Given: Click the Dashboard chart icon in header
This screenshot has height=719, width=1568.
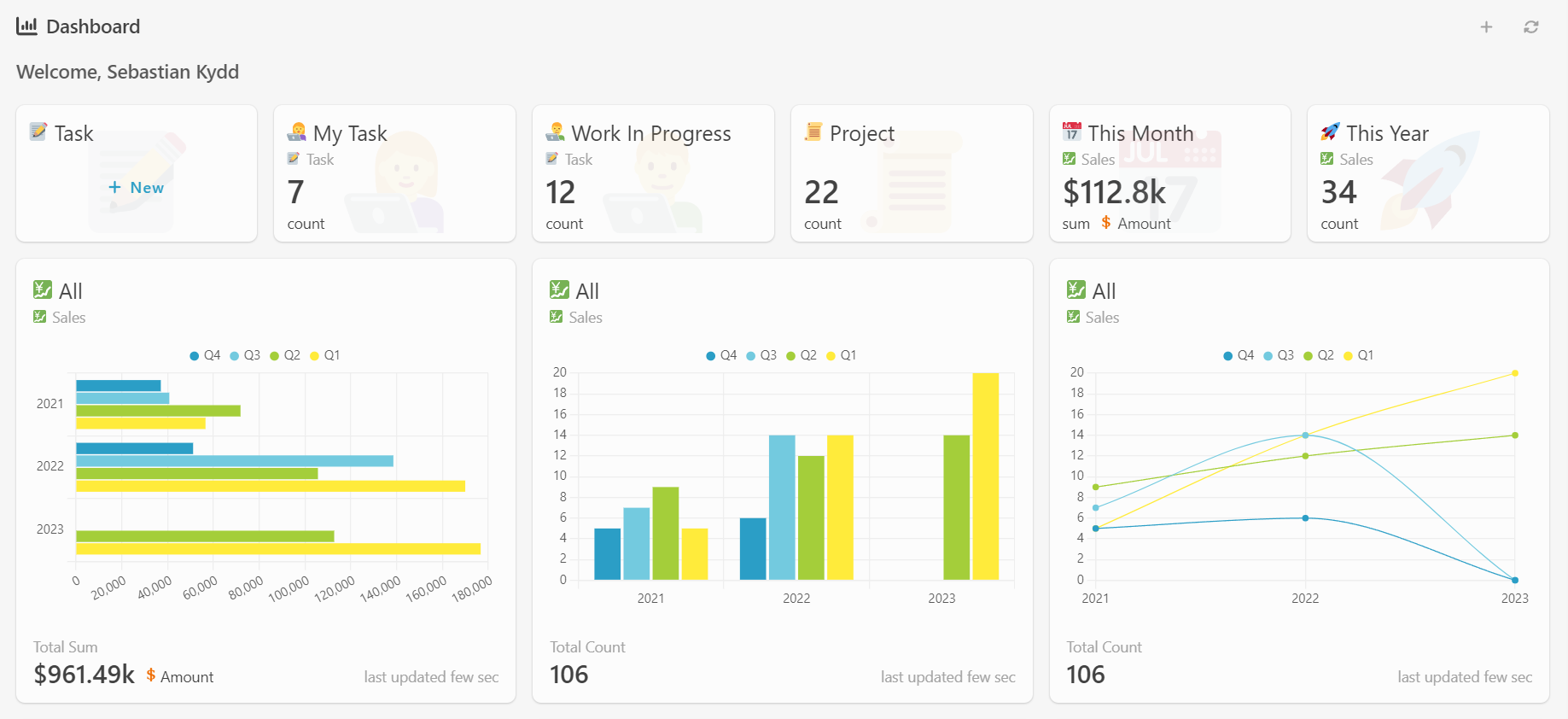Looking at the screenshot, I should [x=26, y=26].
